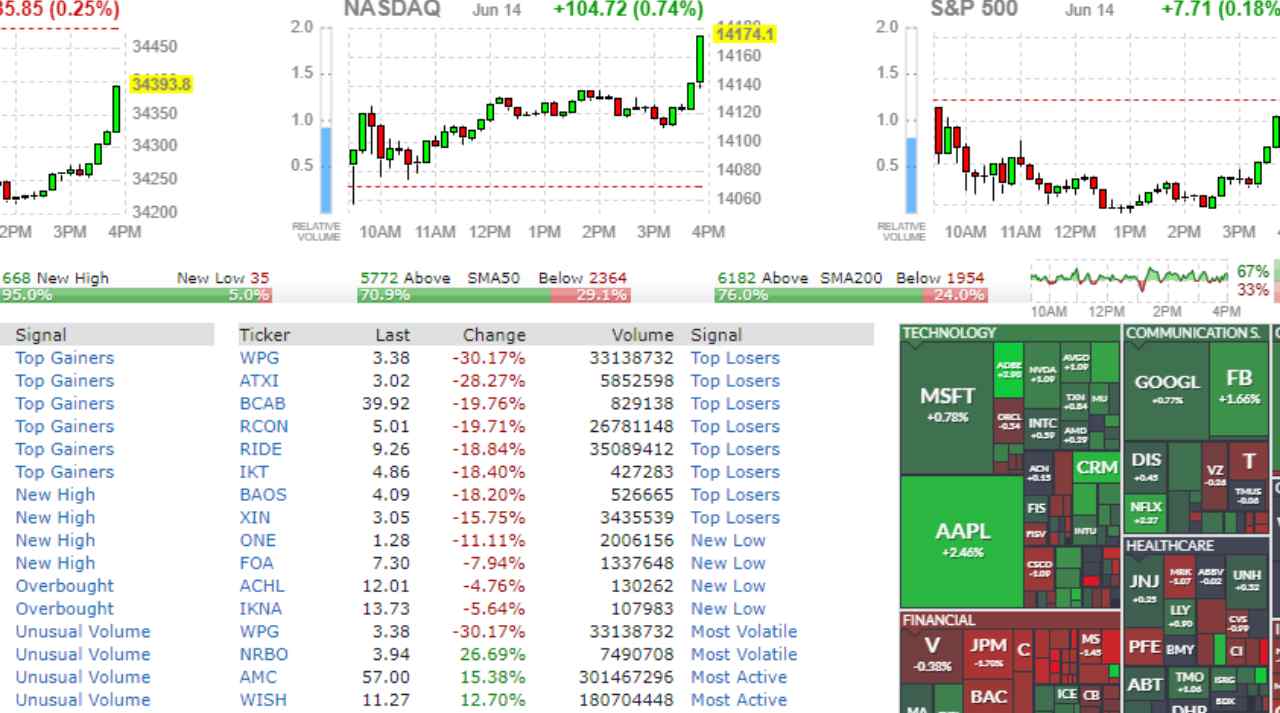Open the NASDAQ candlestick chart

click(x=528, y=118)
